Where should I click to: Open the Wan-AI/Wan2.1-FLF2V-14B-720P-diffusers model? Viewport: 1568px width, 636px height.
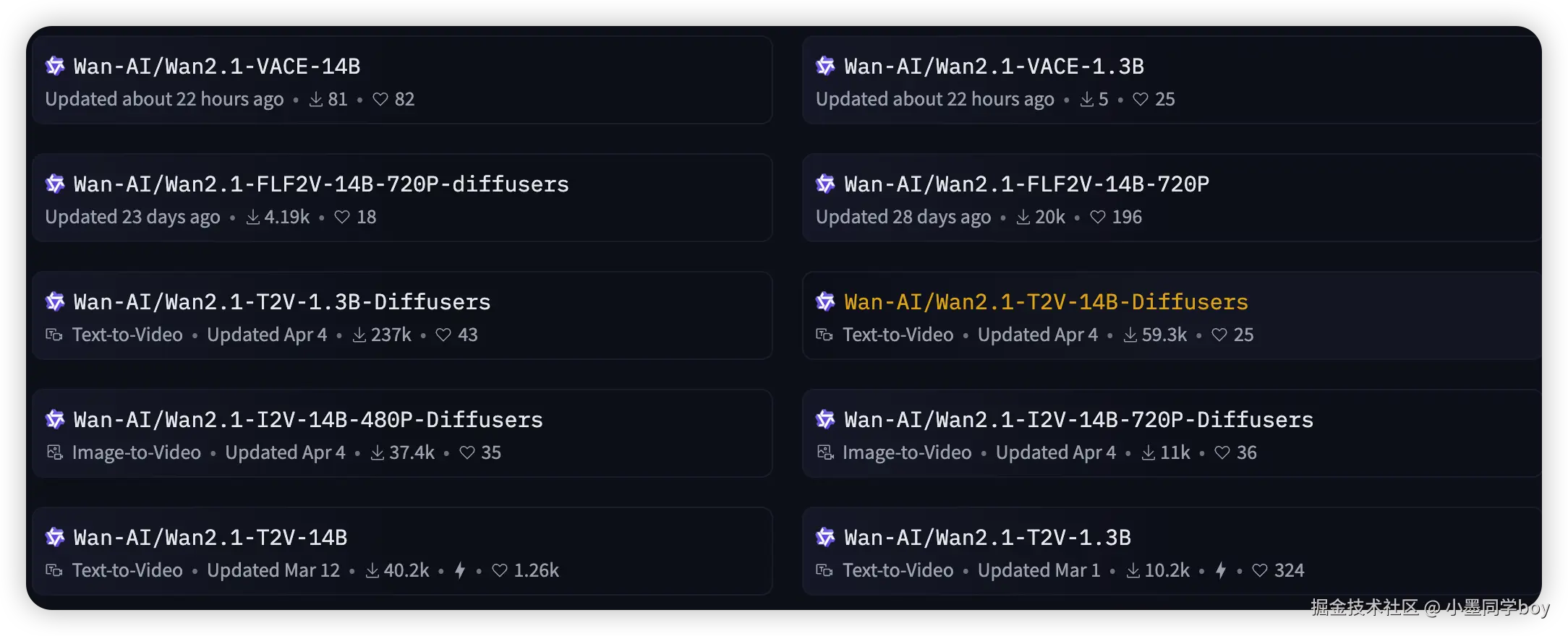[321, 184]
